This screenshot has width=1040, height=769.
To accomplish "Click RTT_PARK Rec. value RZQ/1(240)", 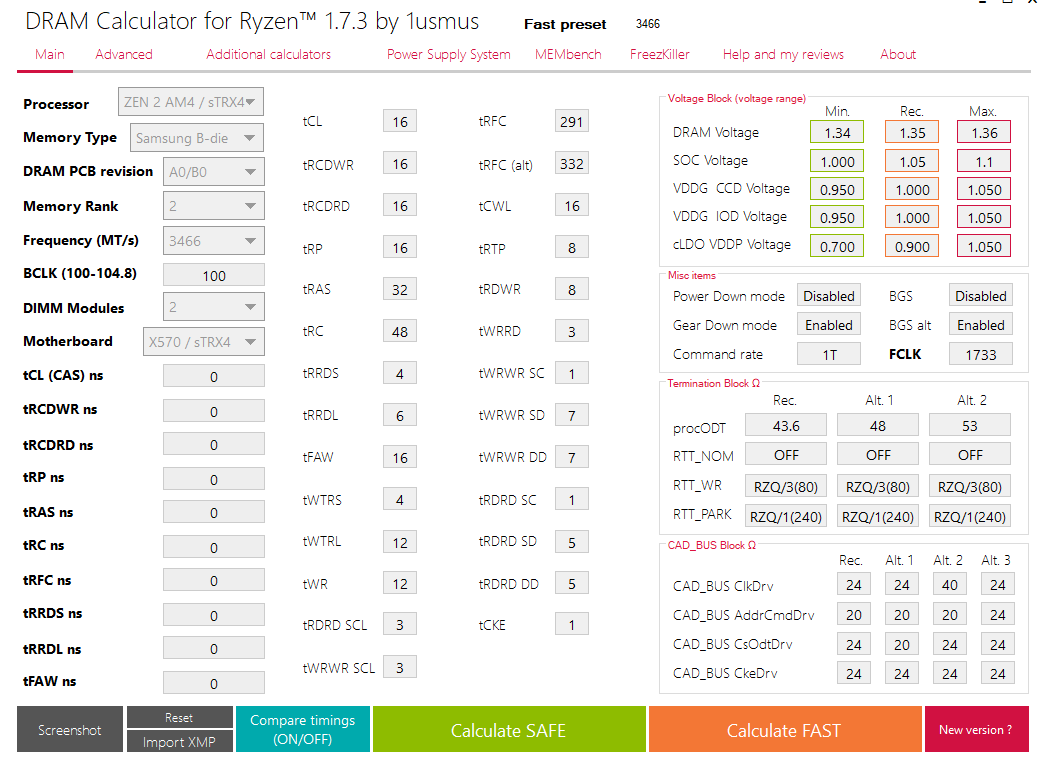I will 786,516.
